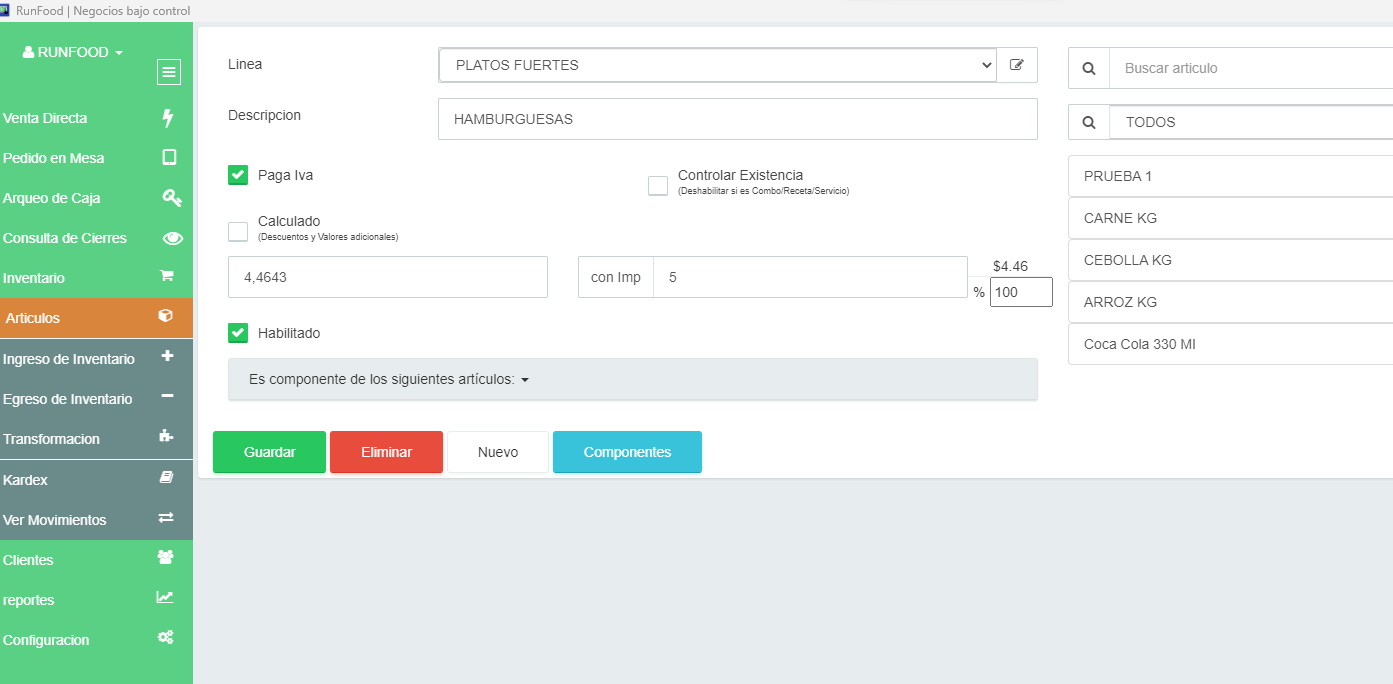Open Kardex from the sidebar menu

(x=26, y=480)
